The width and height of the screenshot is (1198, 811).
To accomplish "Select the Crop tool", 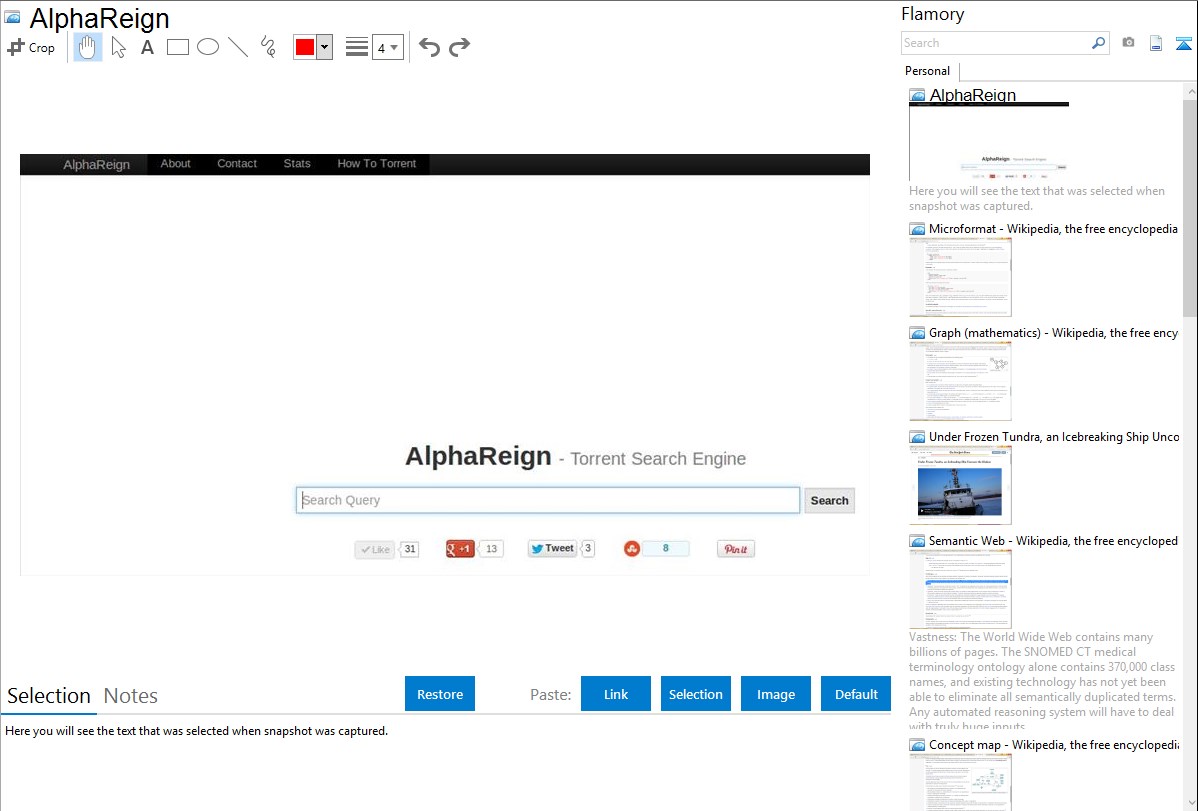I will click(31, 47).
